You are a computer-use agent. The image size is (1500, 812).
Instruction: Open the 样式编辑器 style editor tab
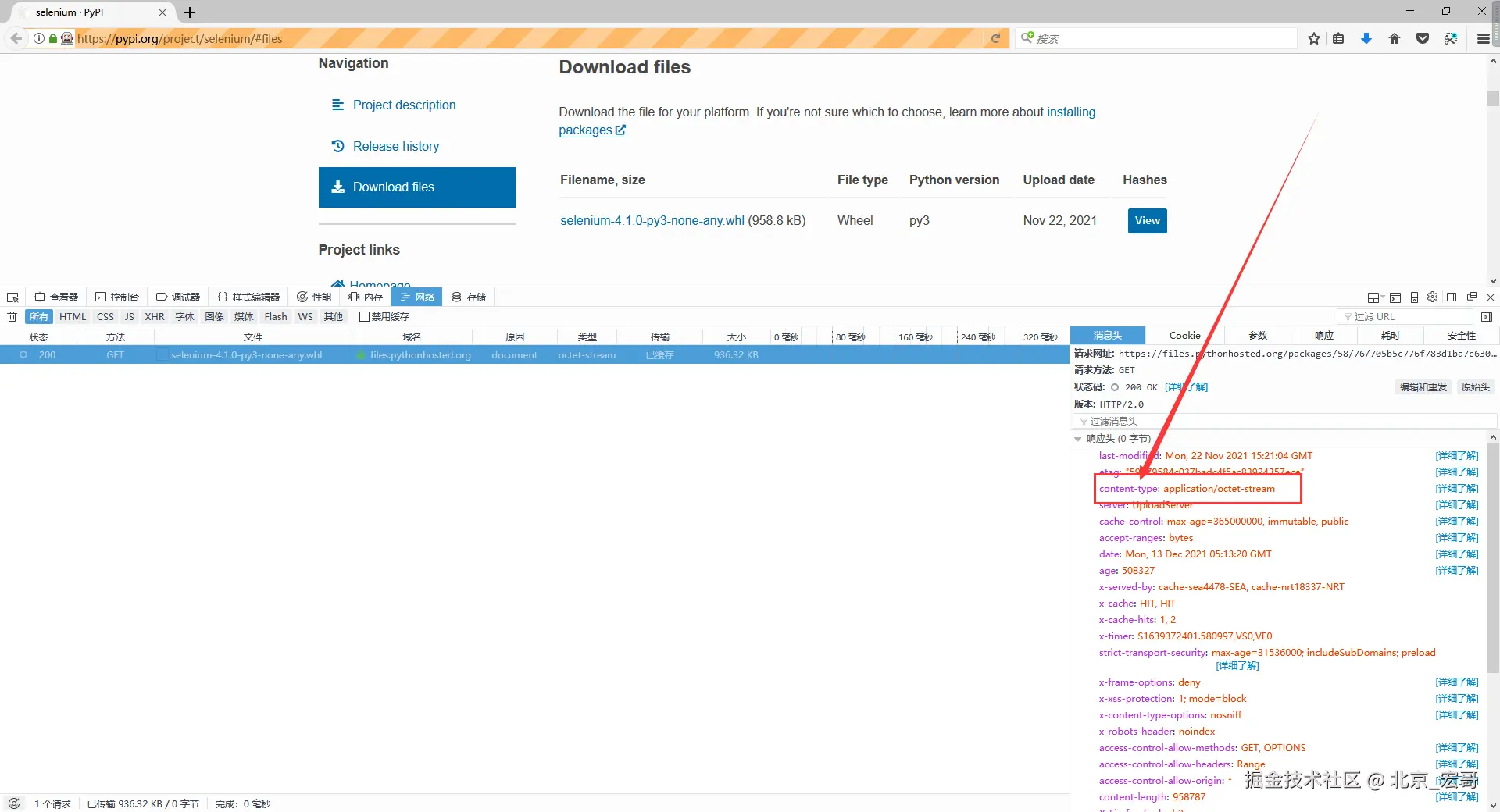248,297
